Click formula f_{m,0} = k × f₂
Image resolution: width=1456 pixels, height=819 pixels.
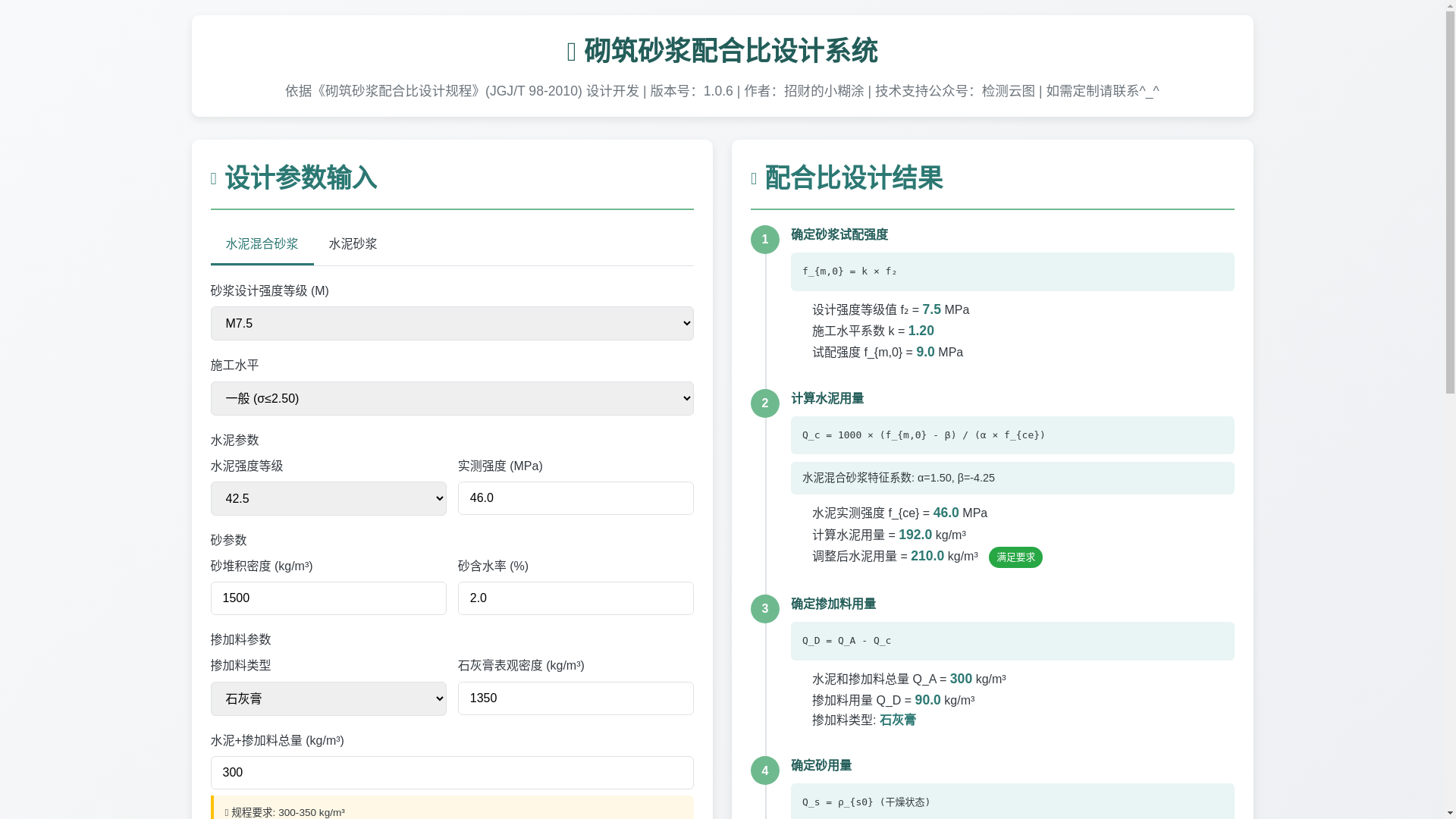pyautogui.click(x=1012, y=271)
